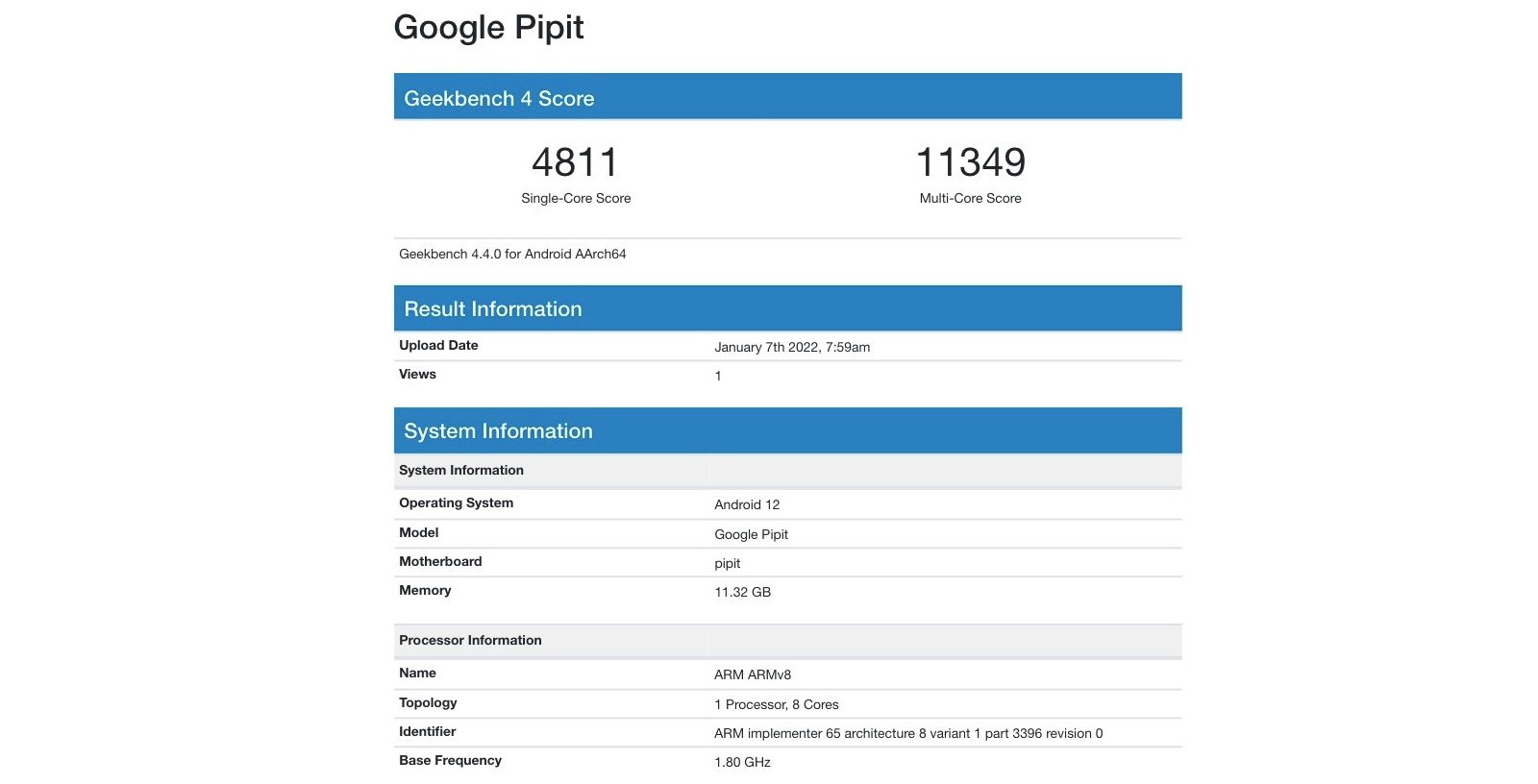This screenshot has width=1538, height=784.
Task: Select the Views count value '1'
Action: pos(718,376)
